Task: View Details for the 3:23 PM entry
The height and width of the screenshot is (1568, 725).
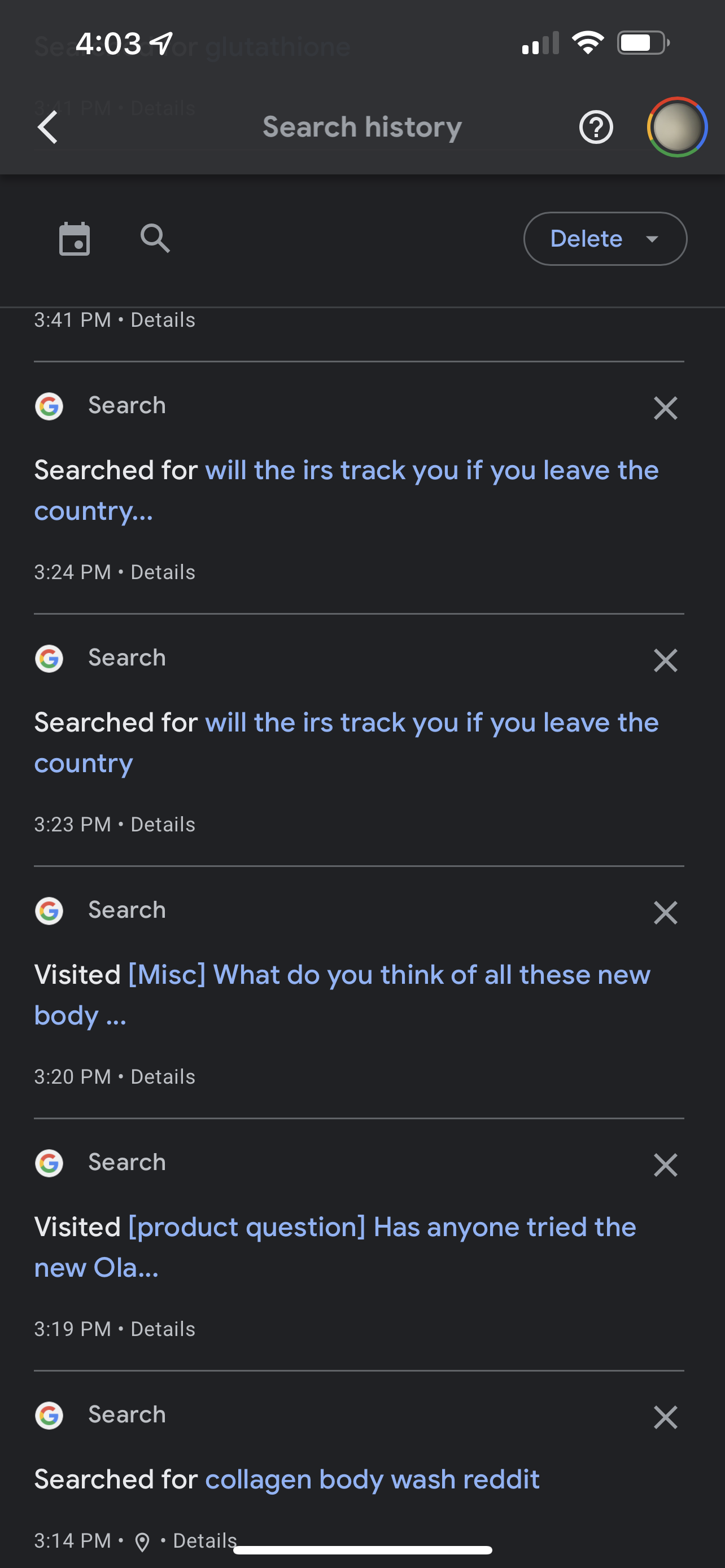Action: pyautogui.click(x=163, y=825)
